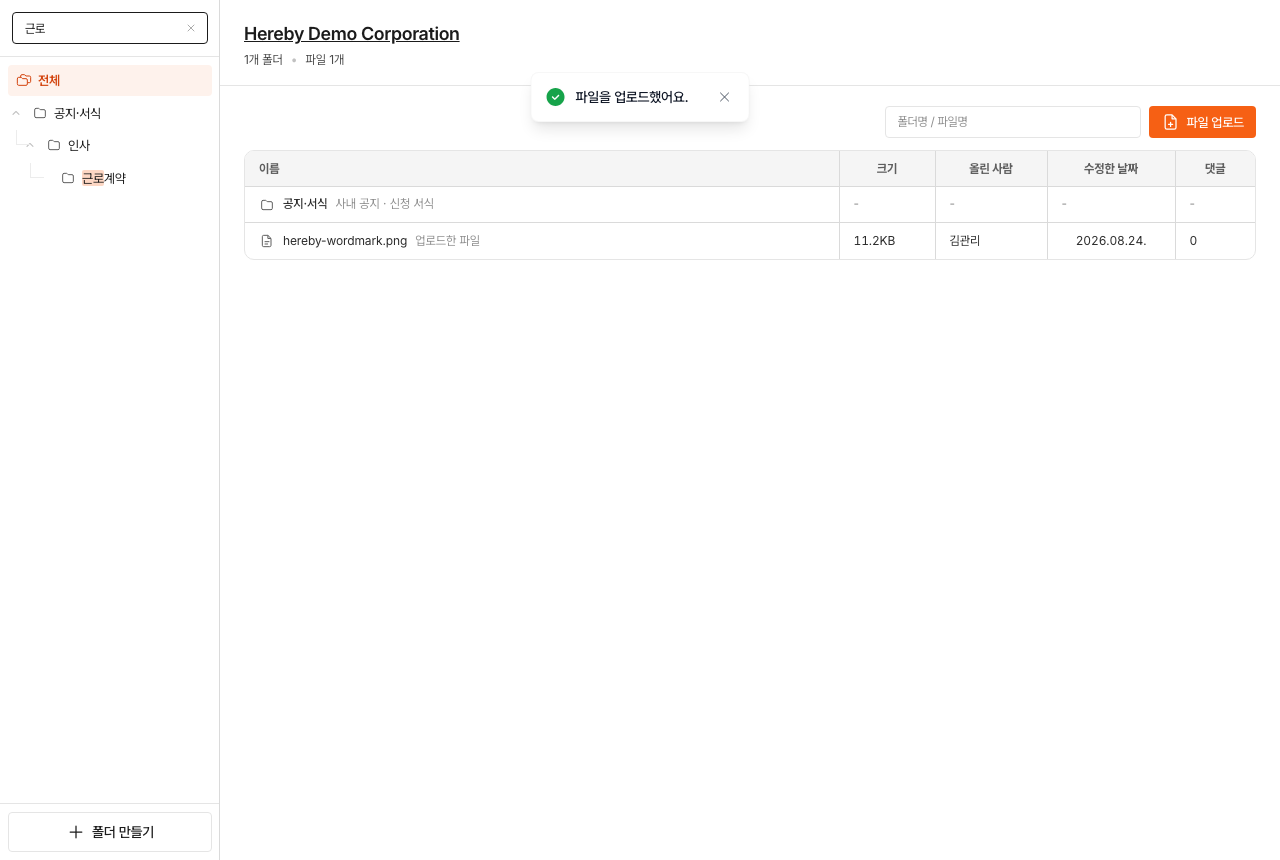Click the file icon beside hereby-wordmark.png
The image size is (1280, 860).
point(267,241)
